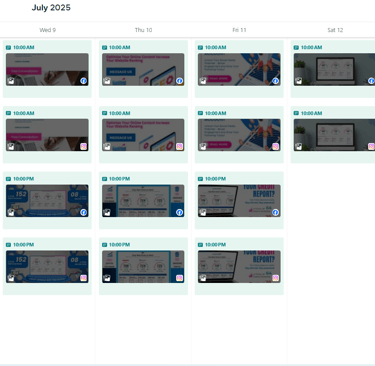Click image media icon on Fri 11 10:00 PM Instagram post

pos(203,278)
